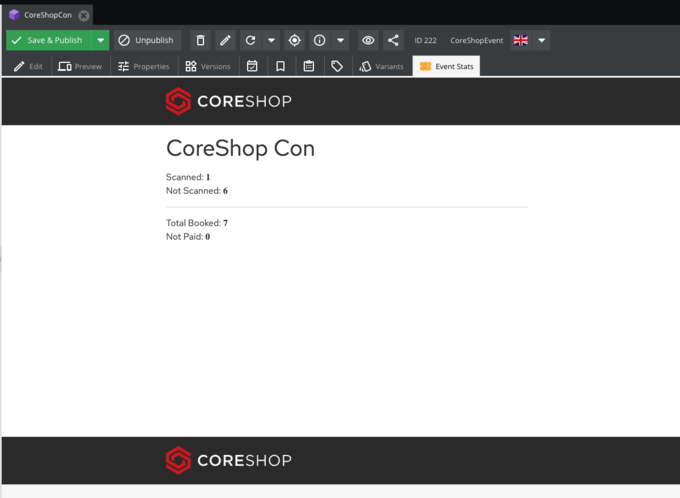Click the 'Not Paid: 0' text
The width and height of the screenshot is (680, 498).
(x=188, y=237)
